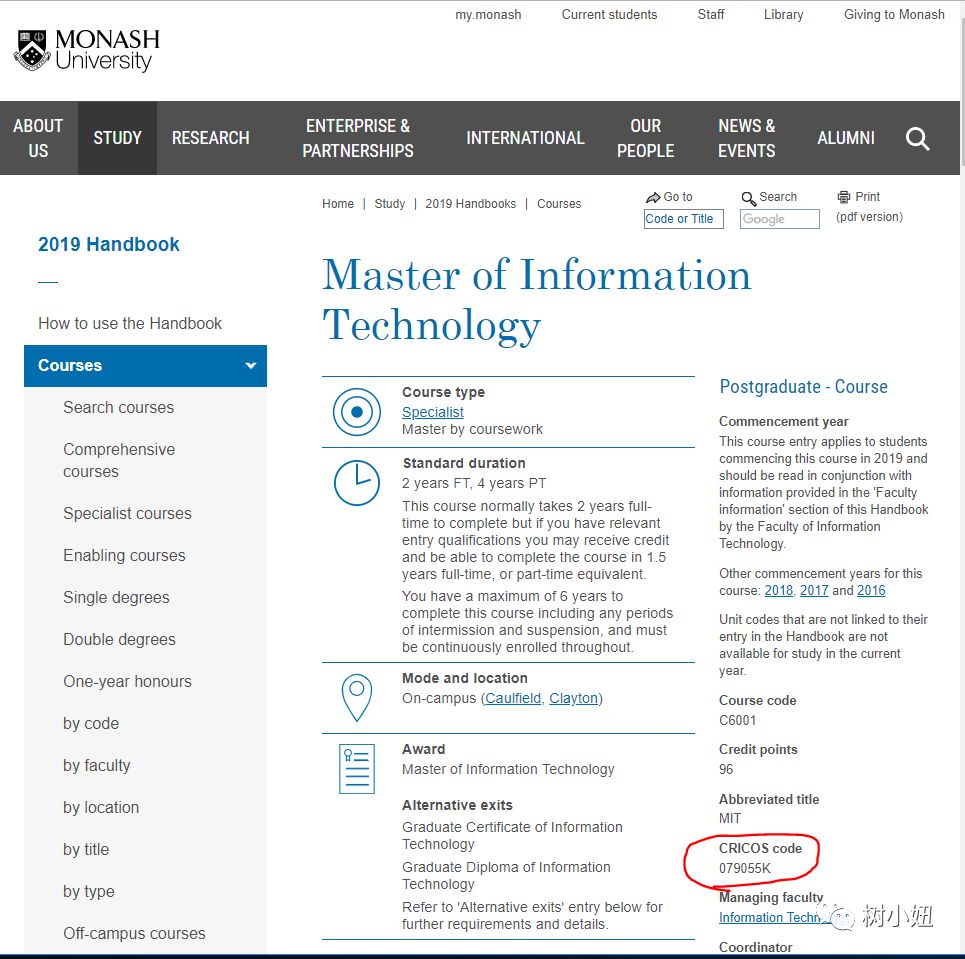Click the Go to arrow icon
Screen dimensions: 965x959
[x=652, y=198]
